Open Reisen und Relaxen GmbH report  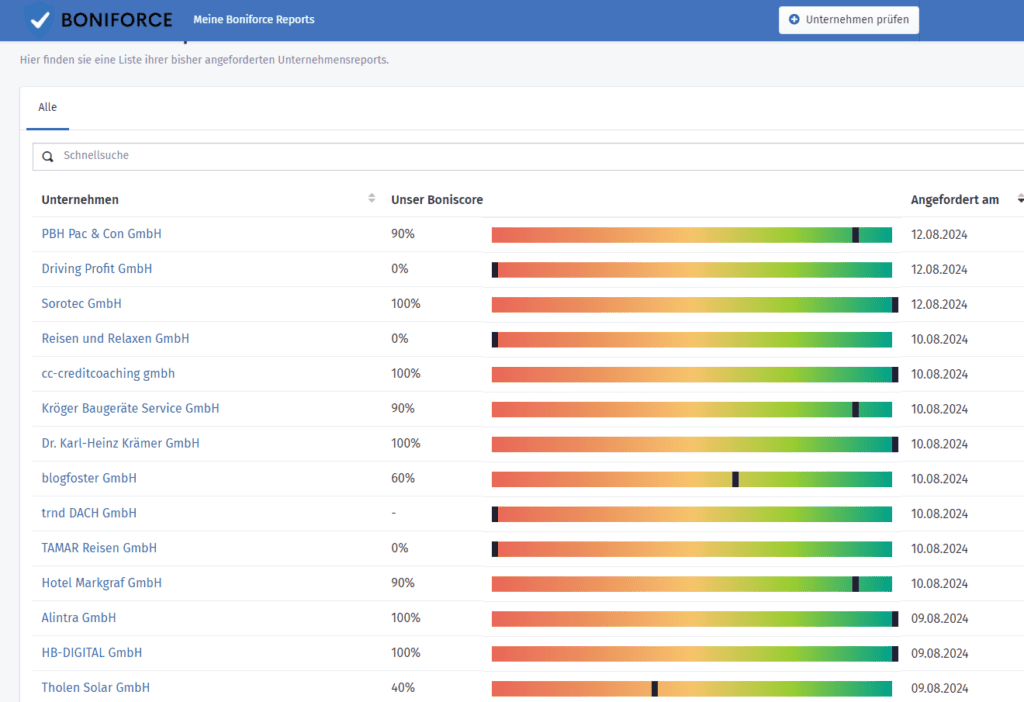click(x=116, y=338)
